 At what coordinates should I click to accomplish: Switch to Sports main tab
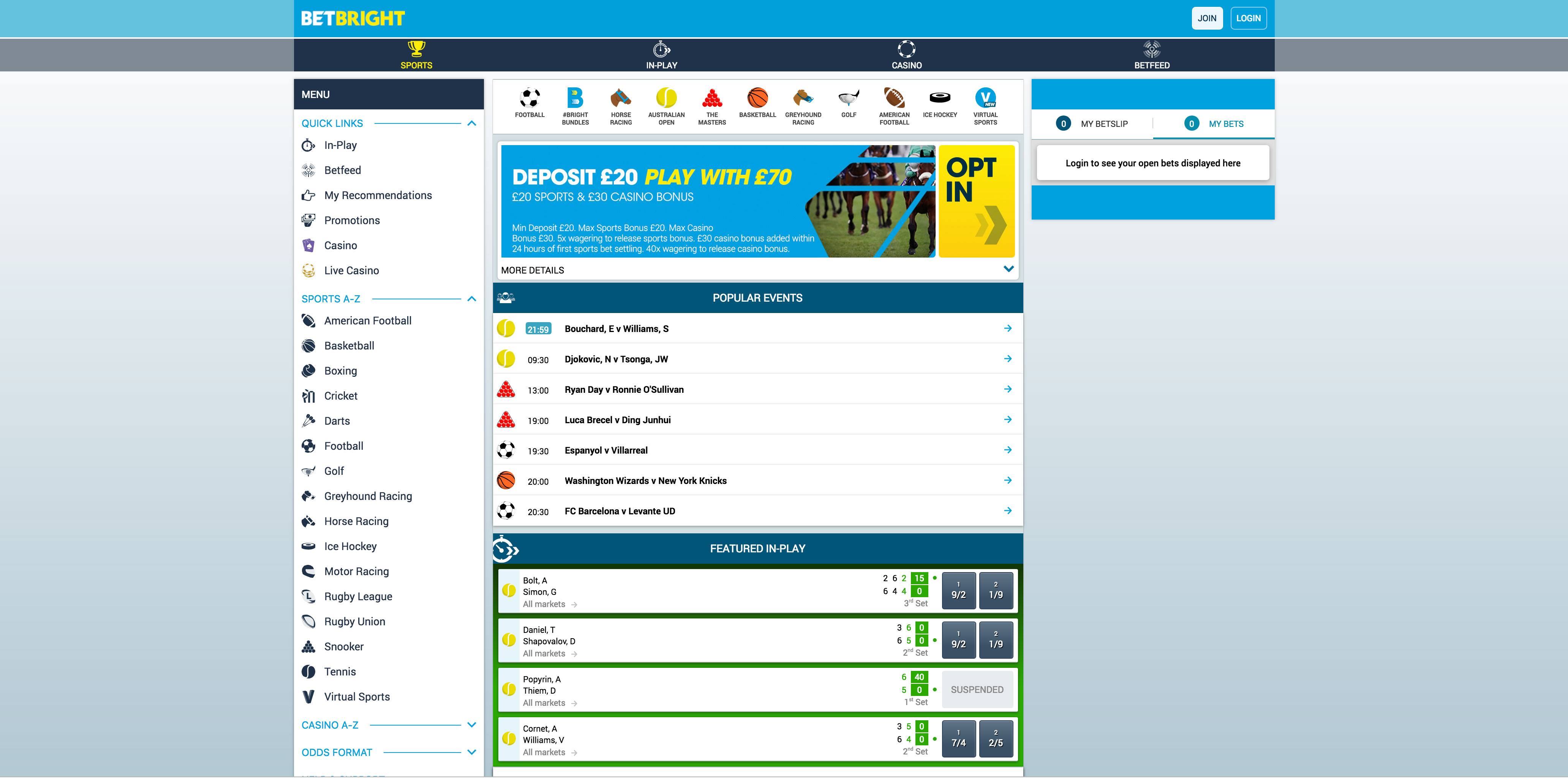pyautogui.click(x=416, y=55)
